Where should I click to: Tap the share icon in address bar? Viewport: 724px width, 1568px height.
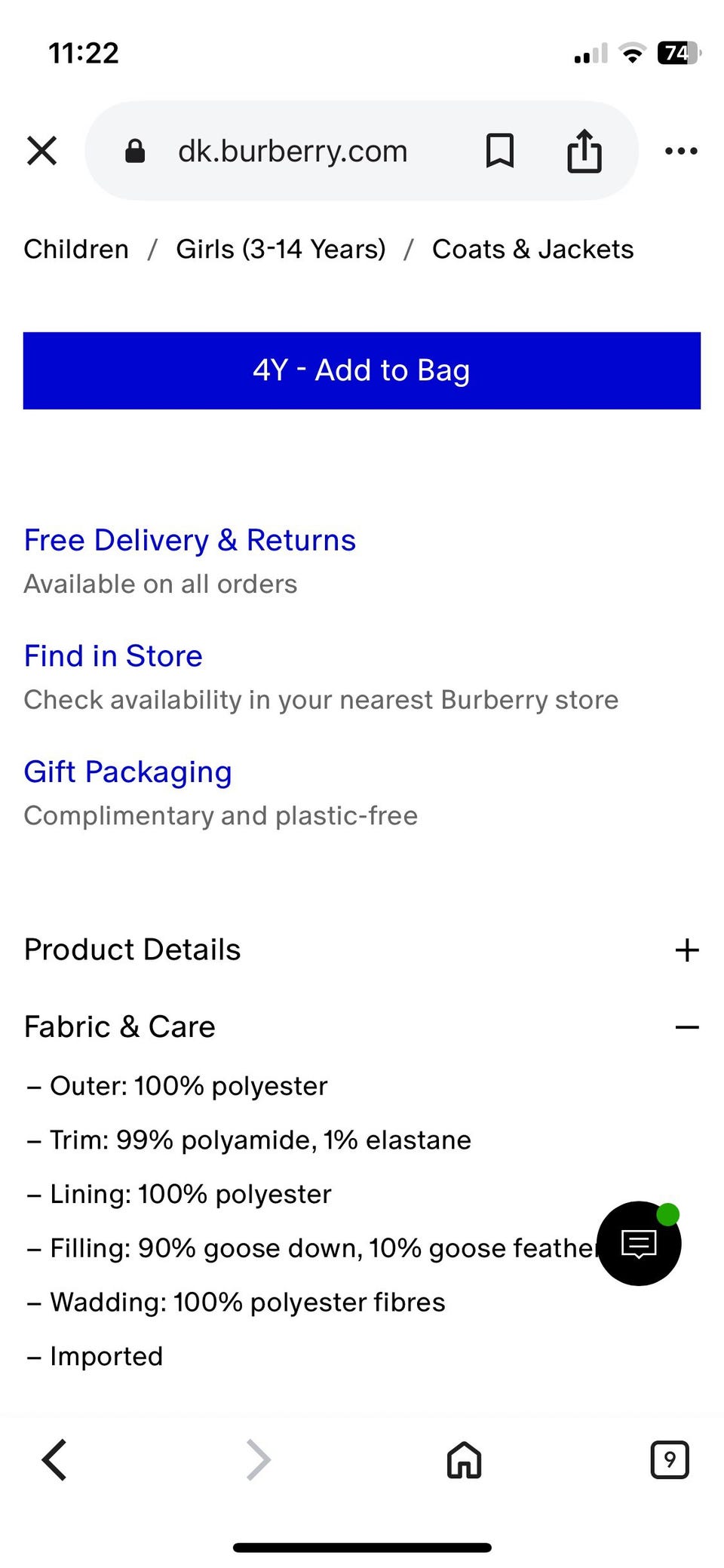click(x=584, y=151)
